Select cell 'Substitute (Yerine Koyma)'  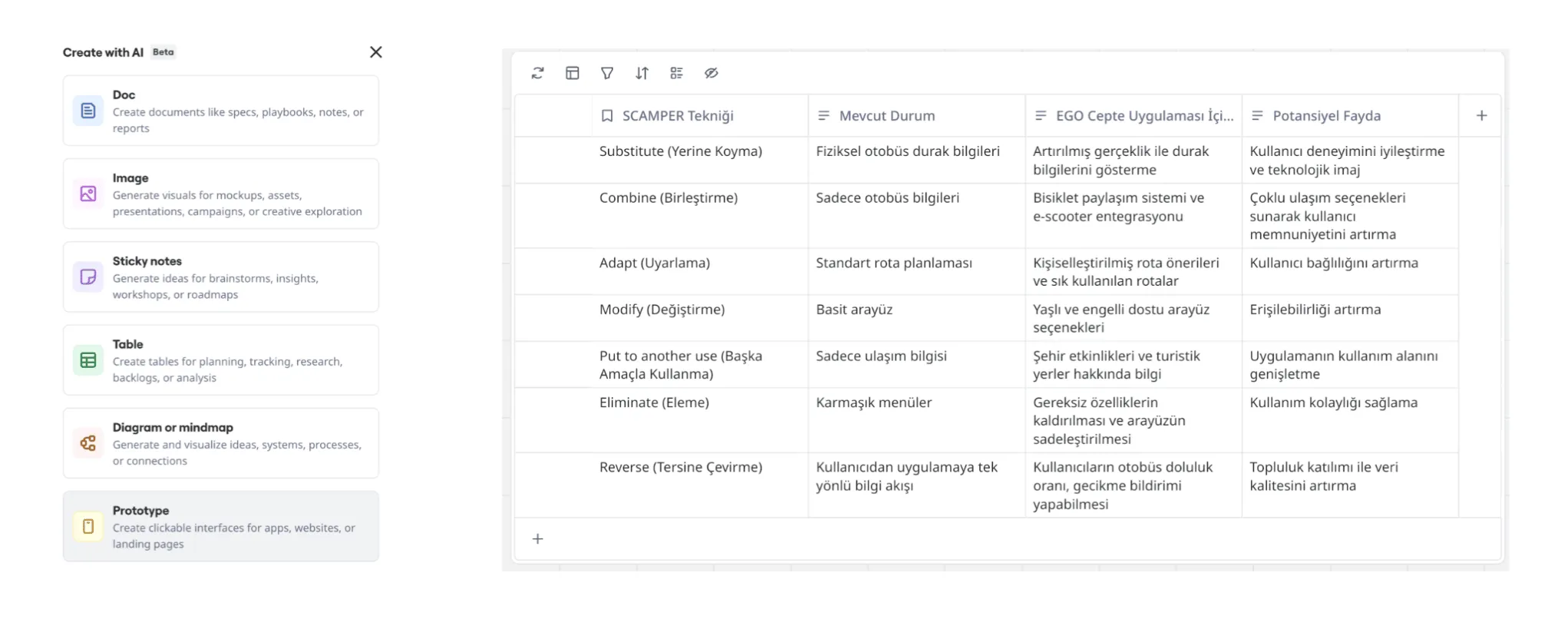point(700,161)
